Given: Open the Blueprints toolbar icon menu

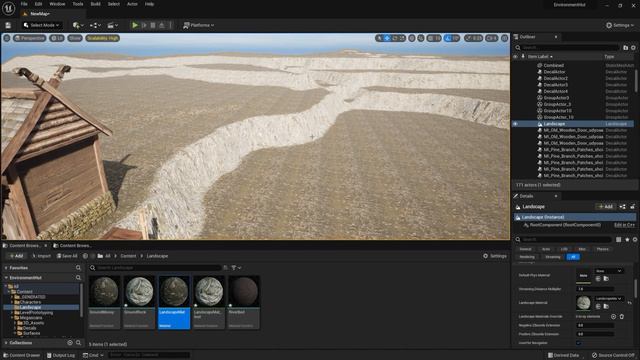Looking at the screenshot, I should (x=95, y=25).
